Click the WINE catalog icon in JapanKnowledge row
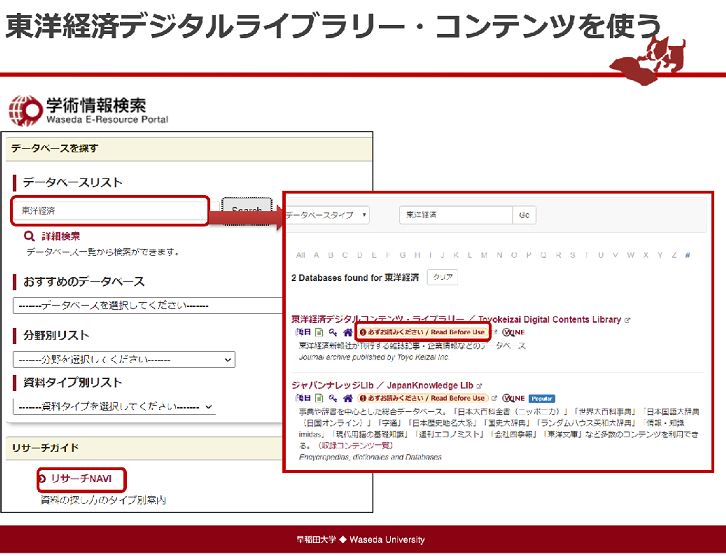The height and width of the screenshot is (556, 726). [513, 398]
